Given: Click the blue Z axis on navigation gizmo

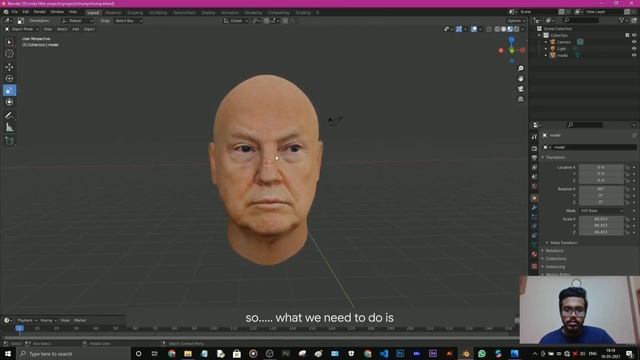Looking at the screenshot, I should 511,40.
